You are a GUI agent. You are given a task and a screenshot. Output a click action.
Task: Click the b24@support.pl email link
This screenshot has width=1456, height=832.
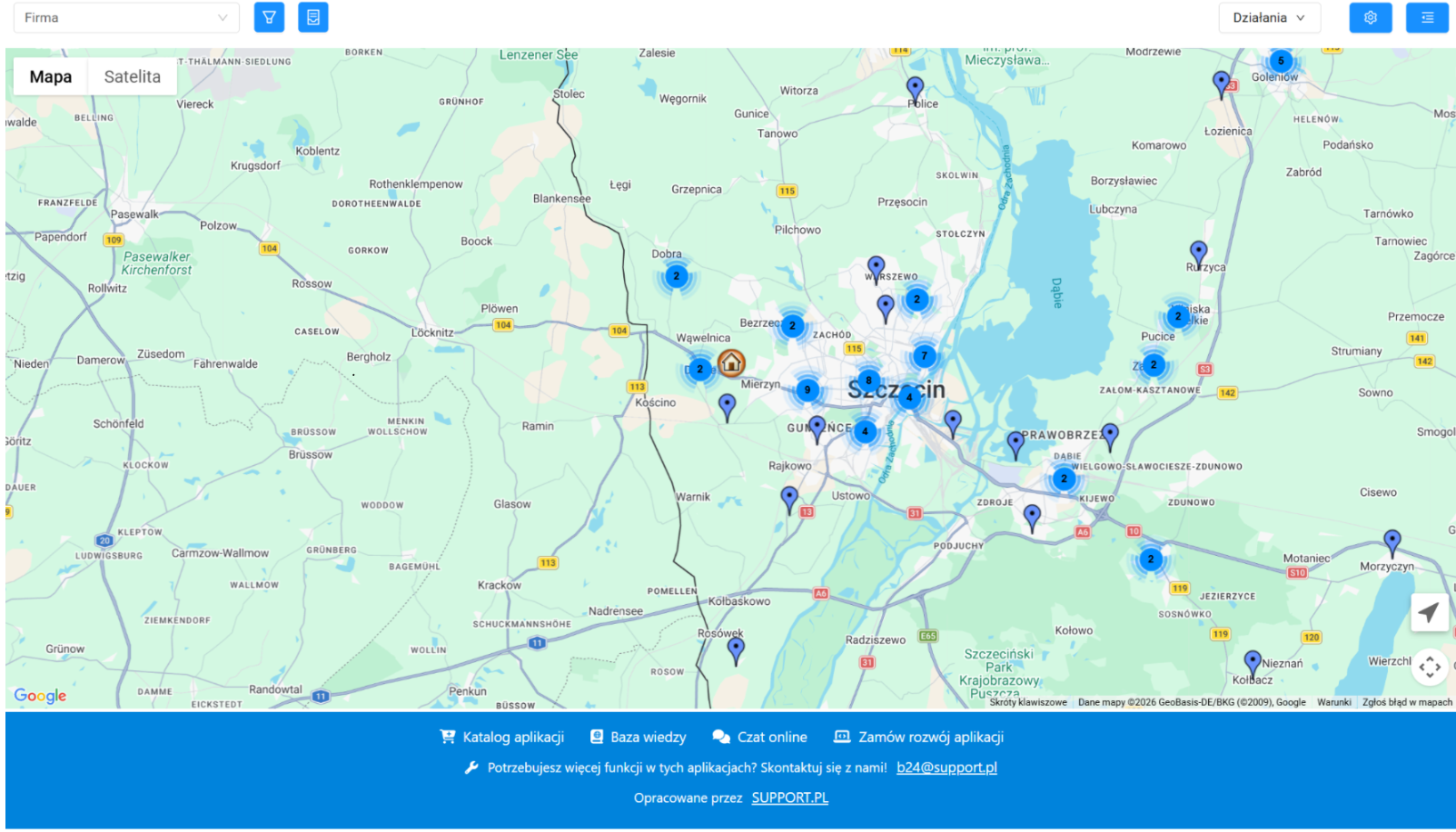point(946,768)
